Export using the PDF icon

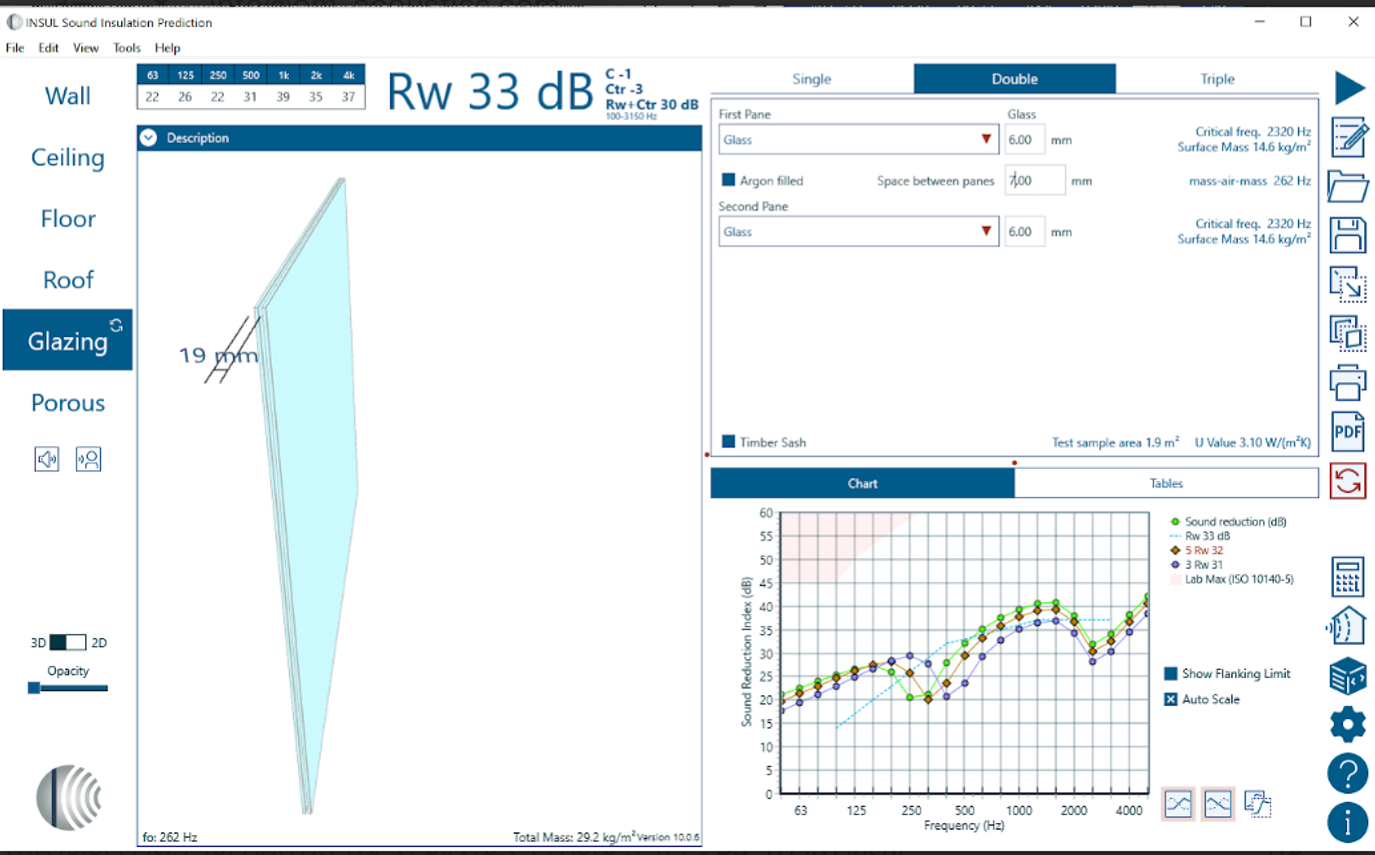(1348, 431)
